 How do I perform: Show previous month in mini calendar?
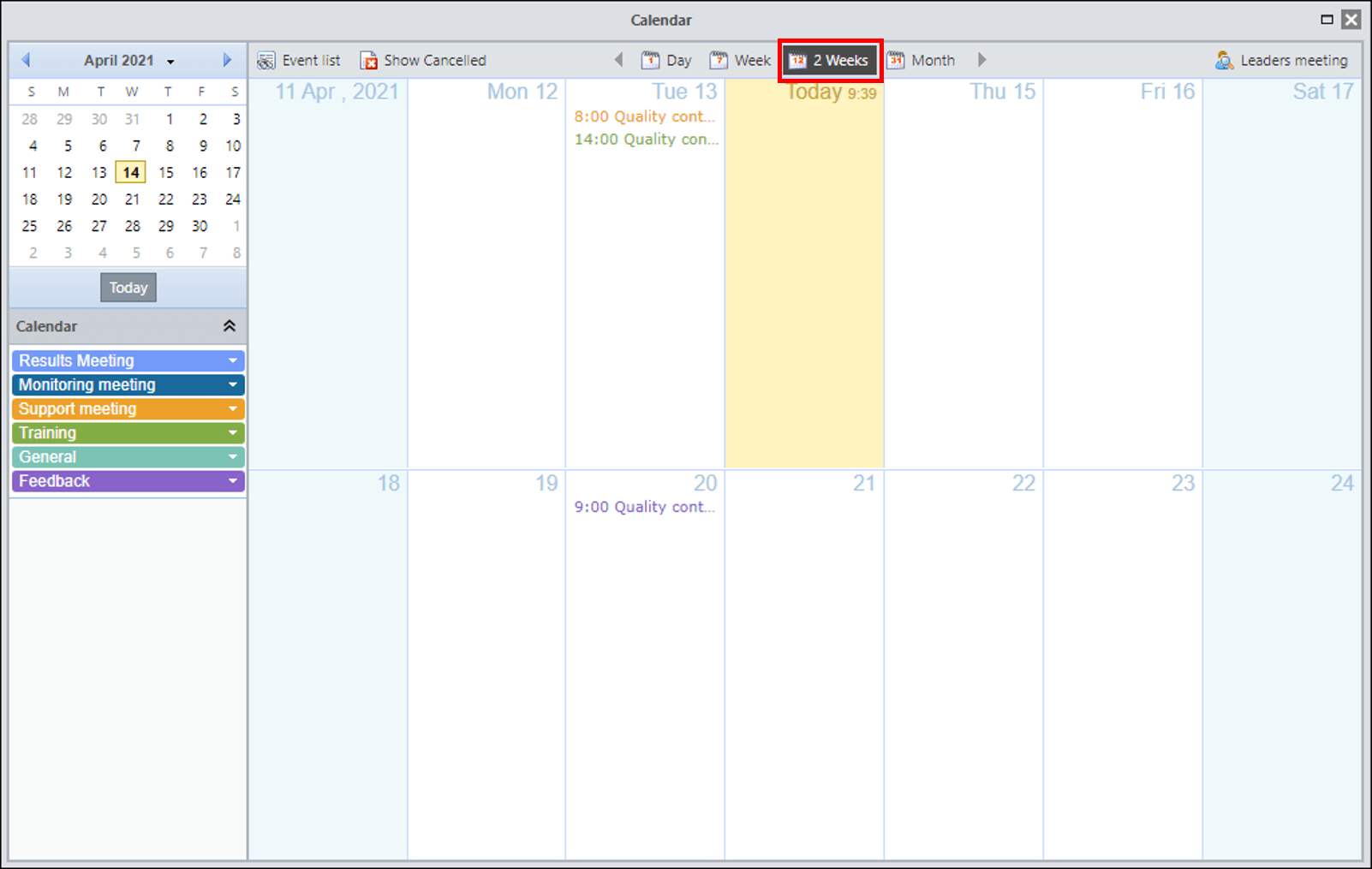tap(26, 60)
